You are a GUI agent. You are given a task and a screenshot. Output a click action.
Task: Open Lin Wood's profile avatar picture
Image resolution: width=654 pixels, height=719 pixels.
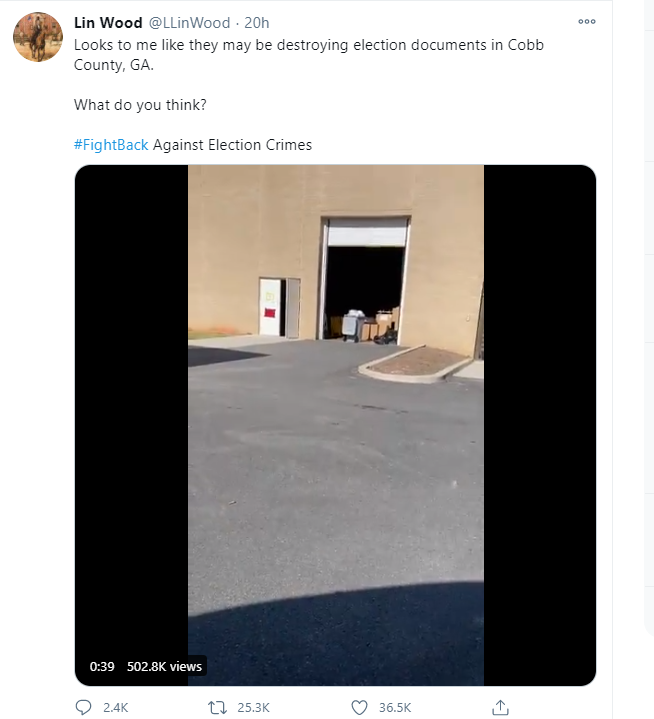[x=38, y=37]
